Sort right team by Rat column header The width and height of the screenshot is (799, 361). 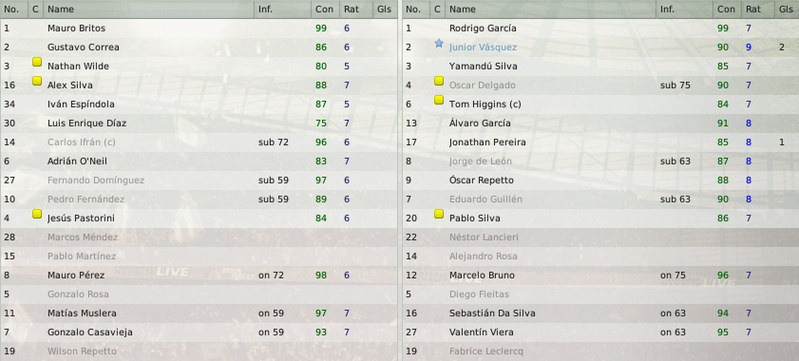(753, 9)
